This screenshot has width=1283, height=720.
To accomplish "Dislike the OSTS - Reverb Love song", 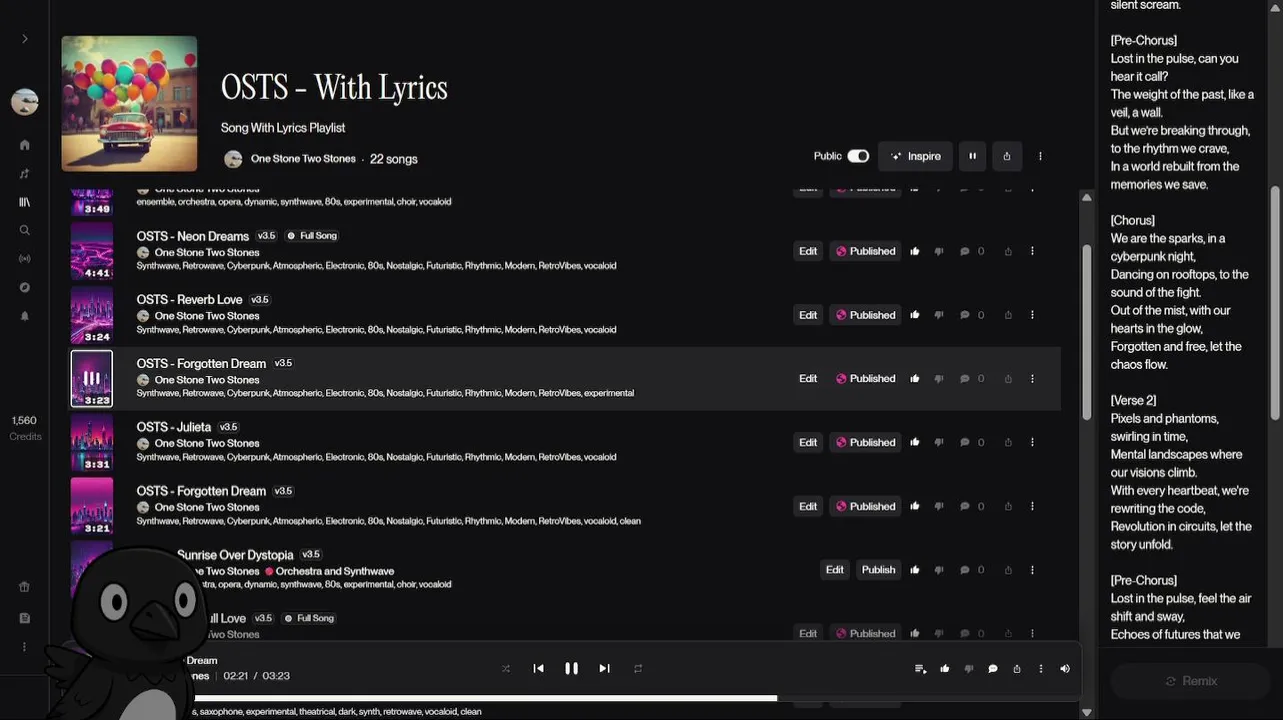I will 938,315.
